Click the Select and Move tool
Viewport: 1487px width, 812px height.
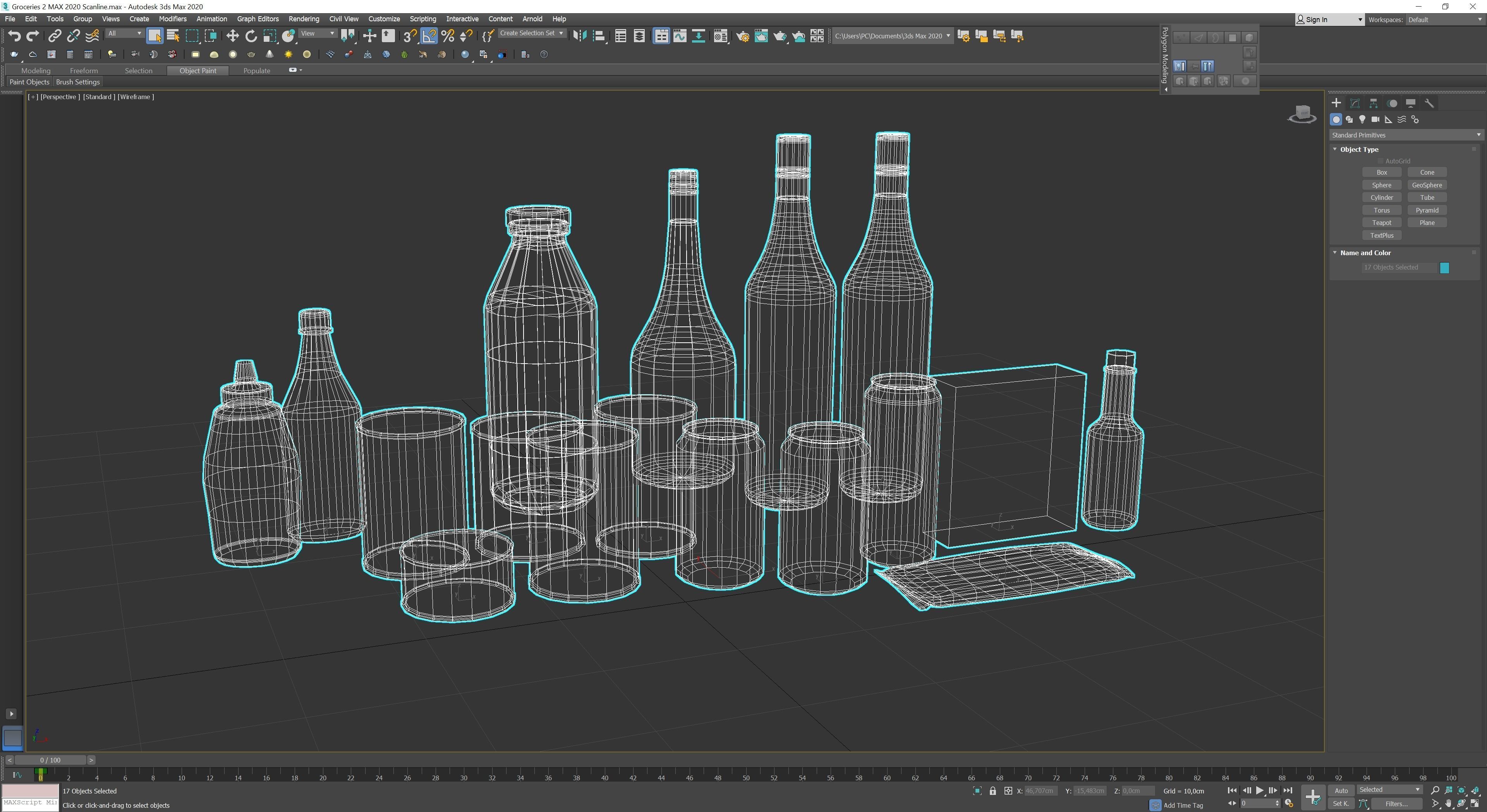click(x=232, y=36)
